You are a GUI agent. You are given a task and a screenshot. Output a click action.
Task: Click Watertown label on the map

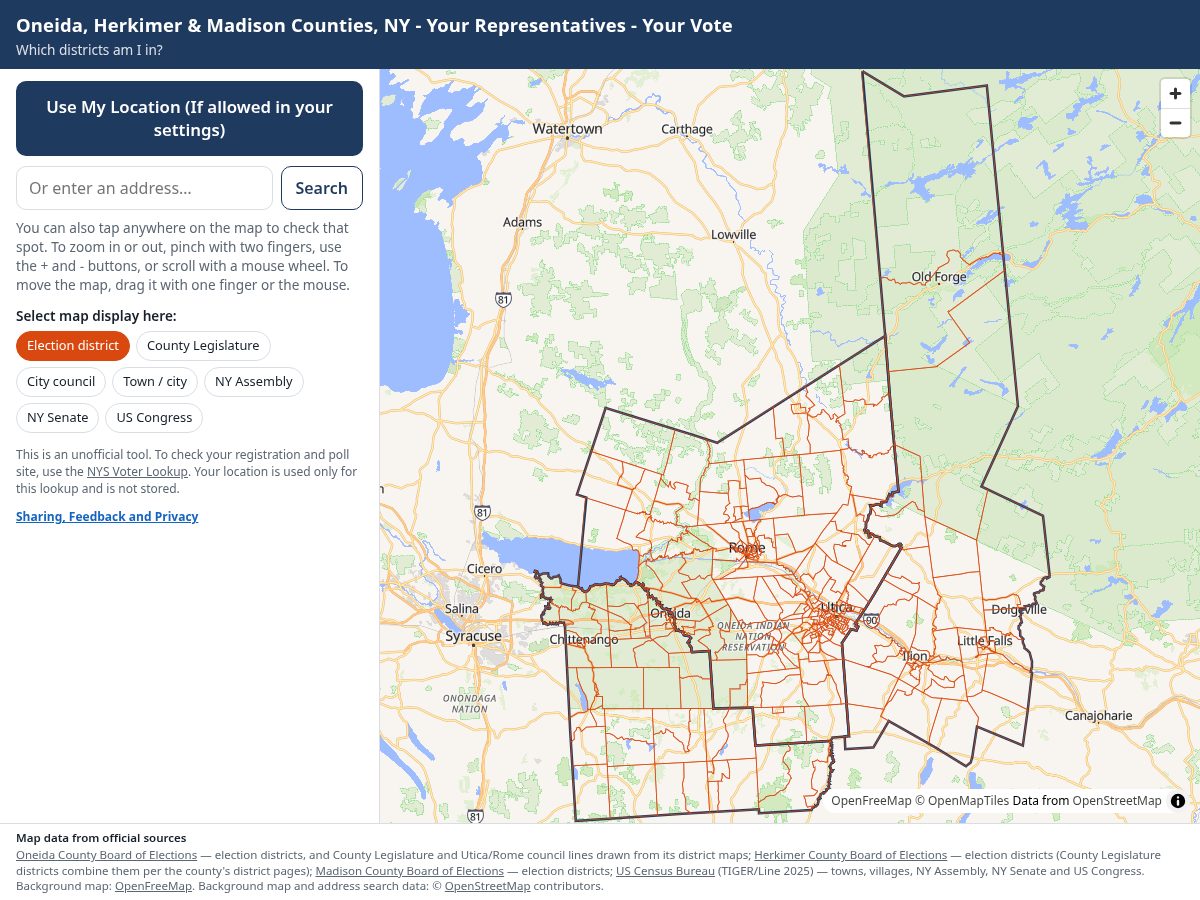[567, 129]
